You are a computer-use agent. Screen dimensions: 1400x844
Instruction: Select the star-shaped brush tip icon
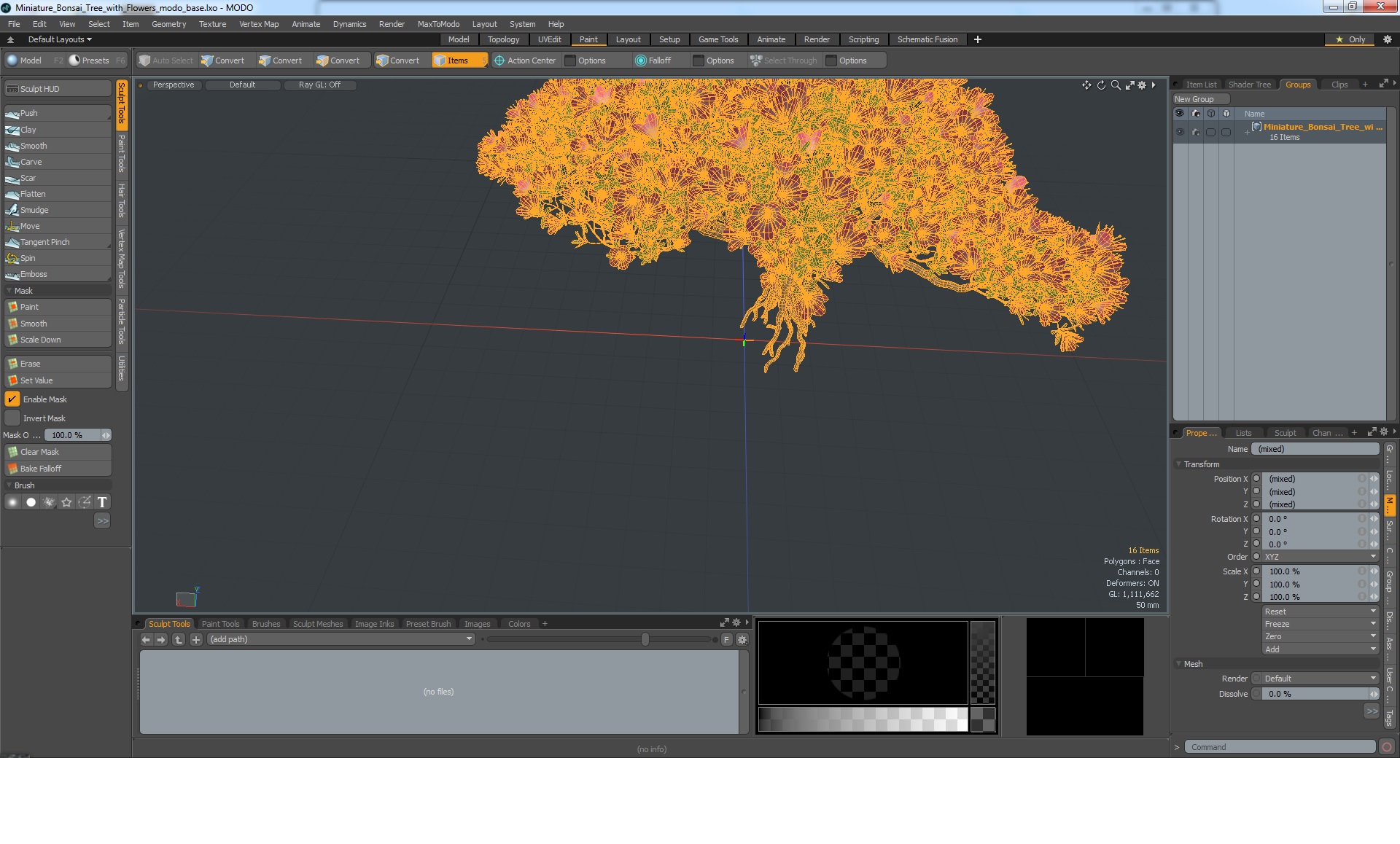(x=66, y=502)
